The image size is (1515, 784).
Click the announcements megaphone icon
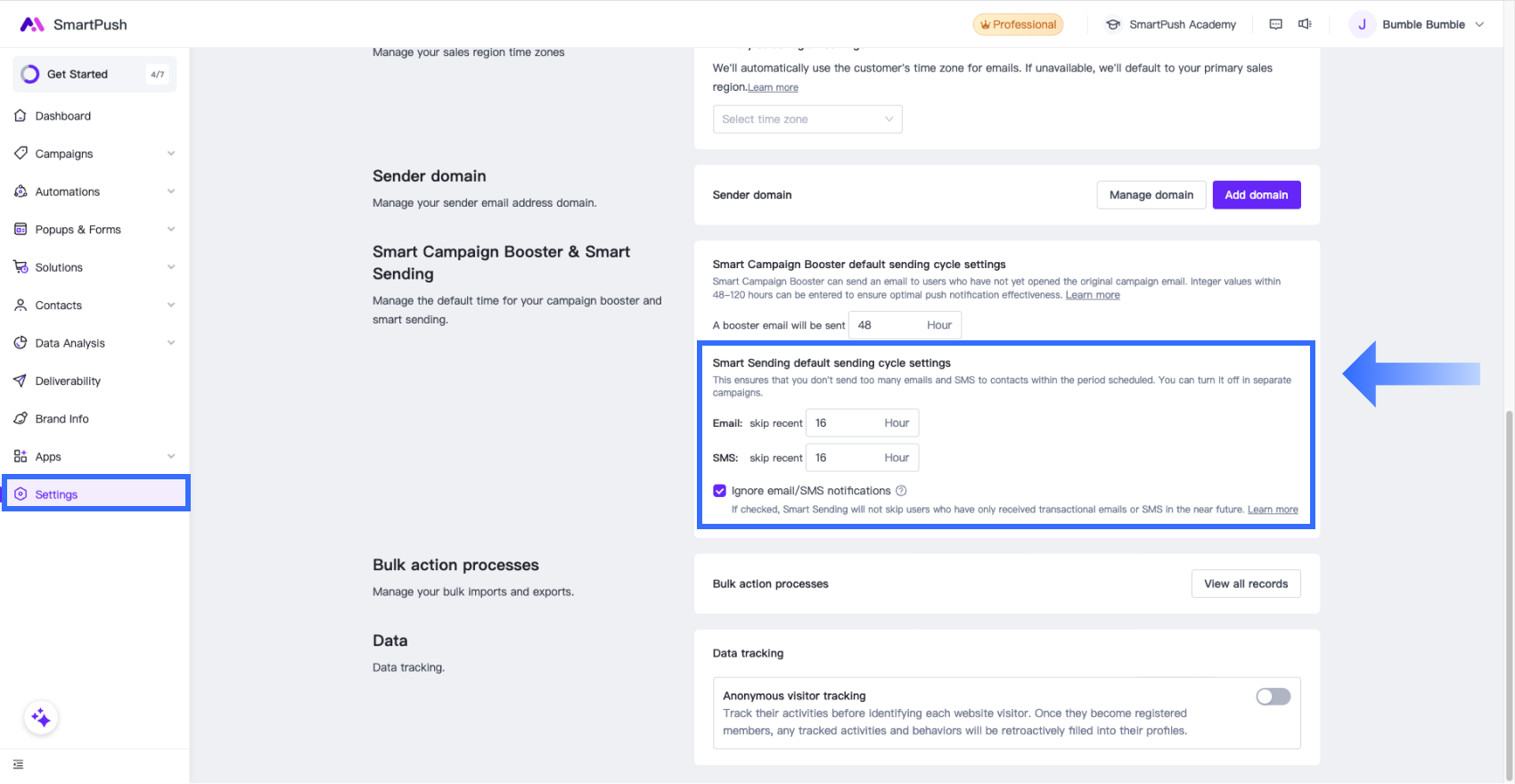pos(1305,25)
